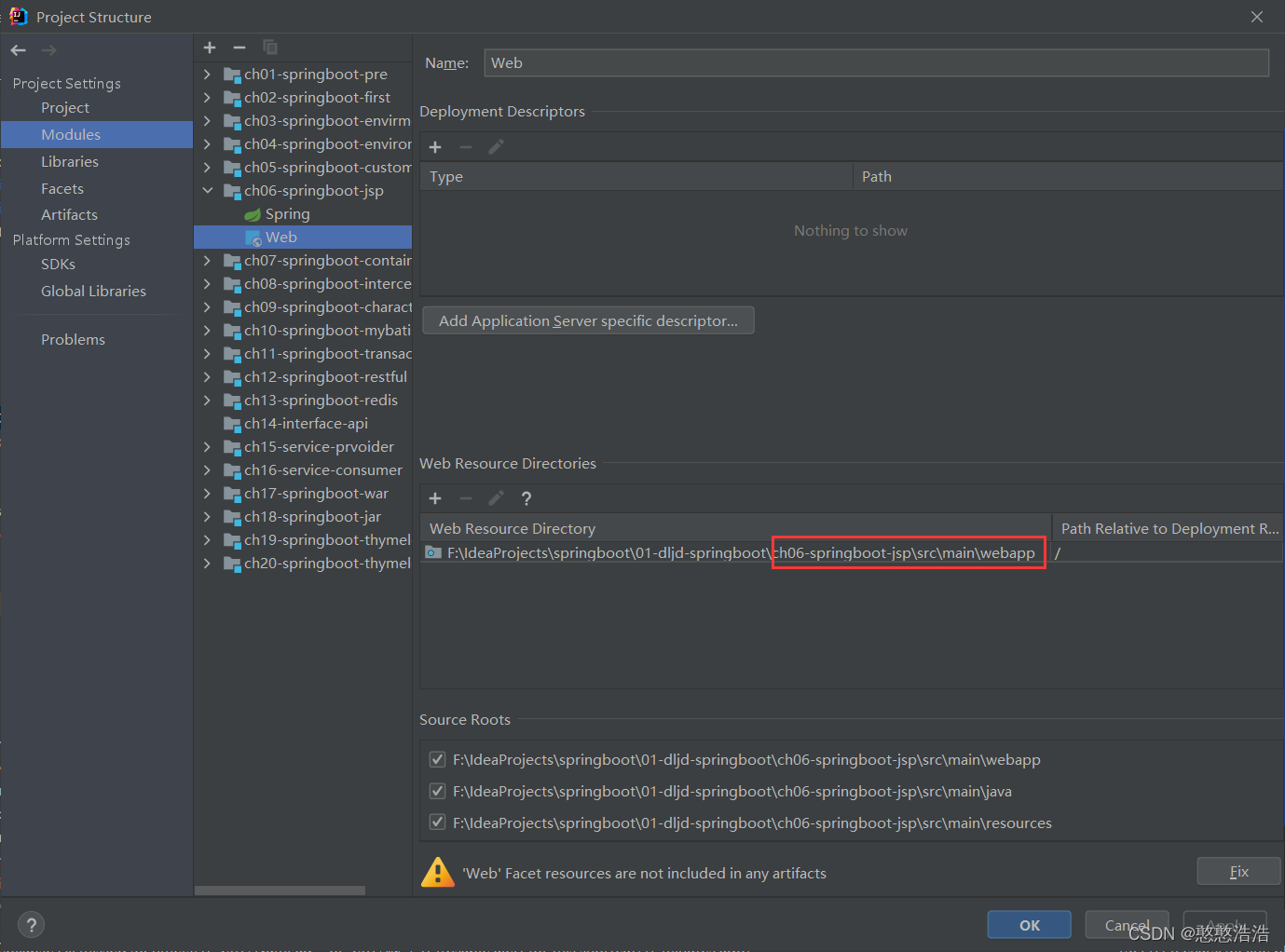
Task: Click the ch14-interface-api module folder icon
Action: click(x=232, y=424)
